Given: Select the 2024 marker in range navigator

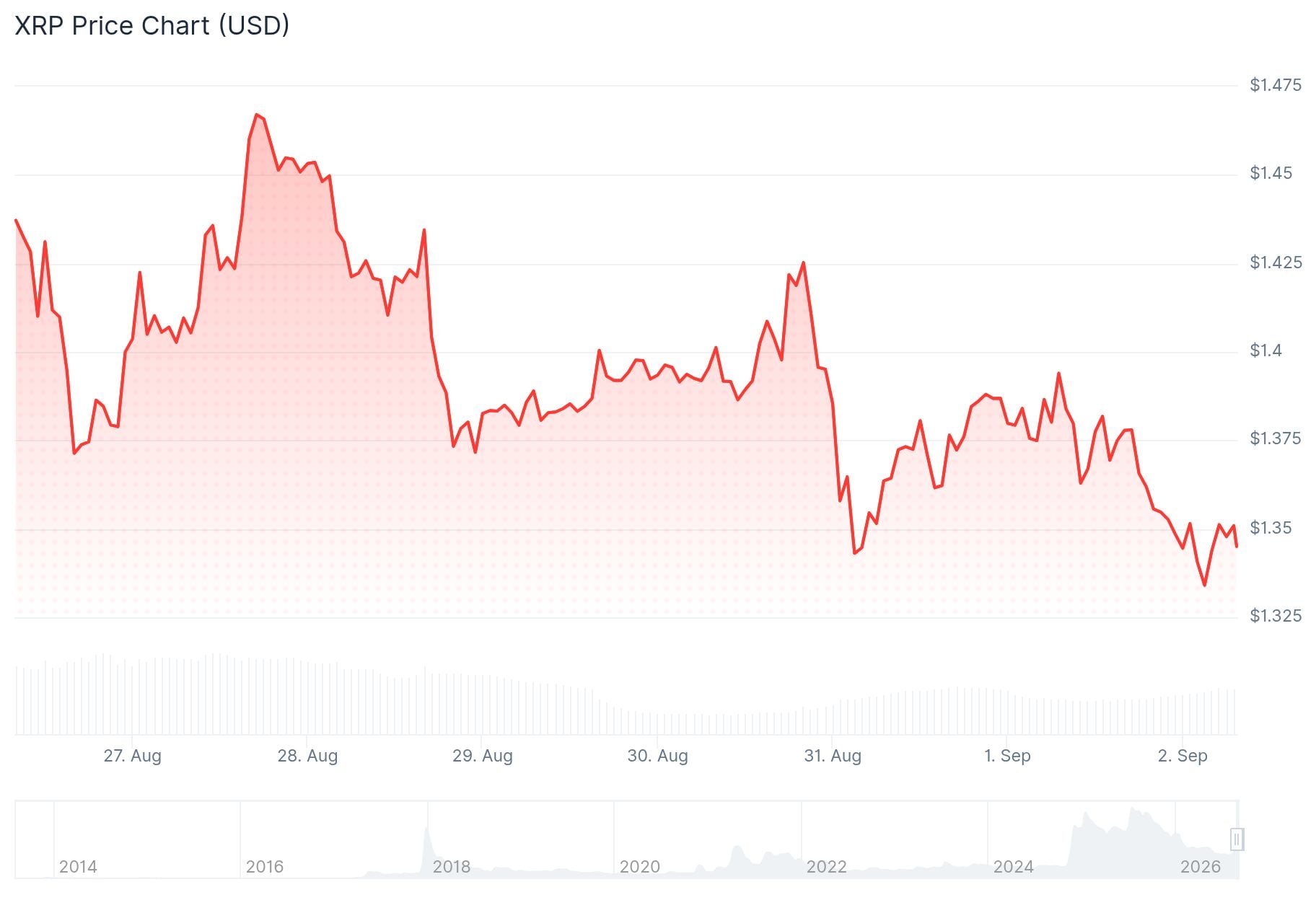Looking at the screenshot, I should (x=1013, y=867).
